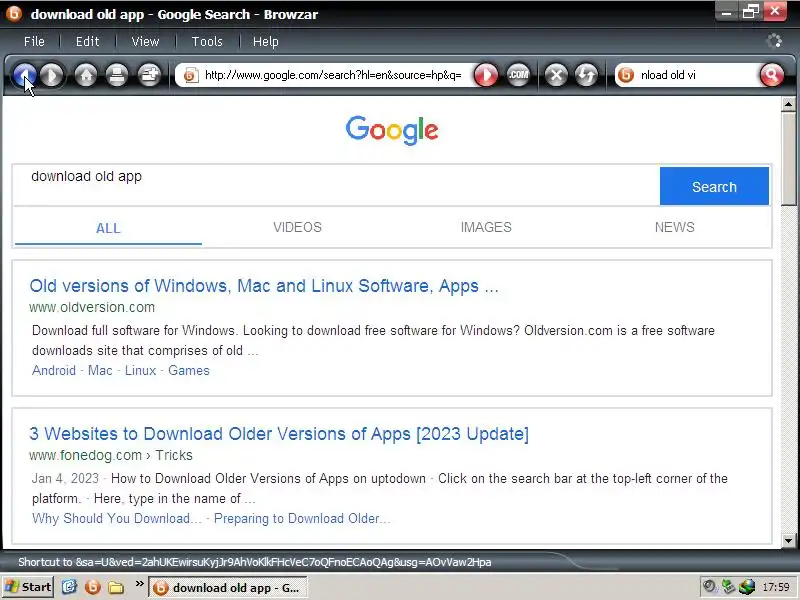Switch to the IMAGES tab
Image resolution: width=800 pixels, height=600 pixels.
(486, 227)
